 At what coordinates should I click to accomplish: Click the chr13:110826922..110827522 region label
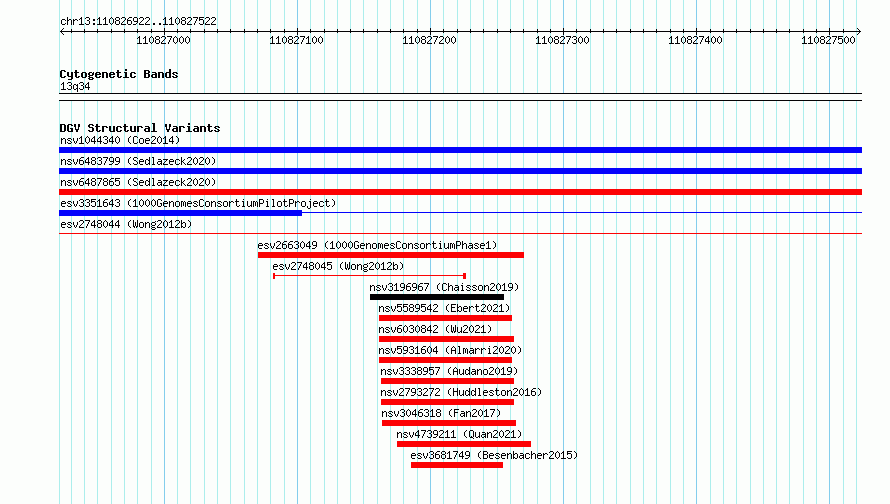coord(138,22)
